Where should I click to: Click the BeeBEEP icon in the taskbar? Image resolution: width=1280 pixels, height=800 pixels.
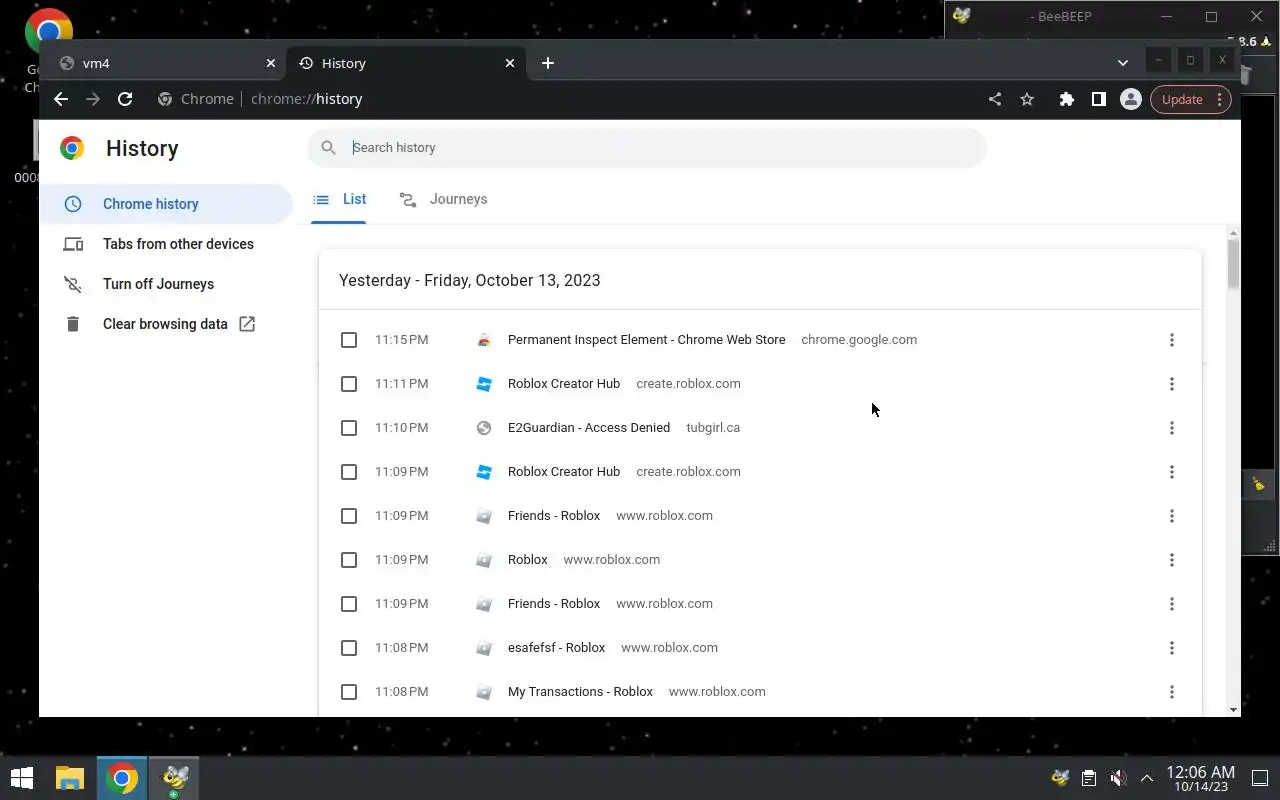pyautogui.click(x=175, y=778)
